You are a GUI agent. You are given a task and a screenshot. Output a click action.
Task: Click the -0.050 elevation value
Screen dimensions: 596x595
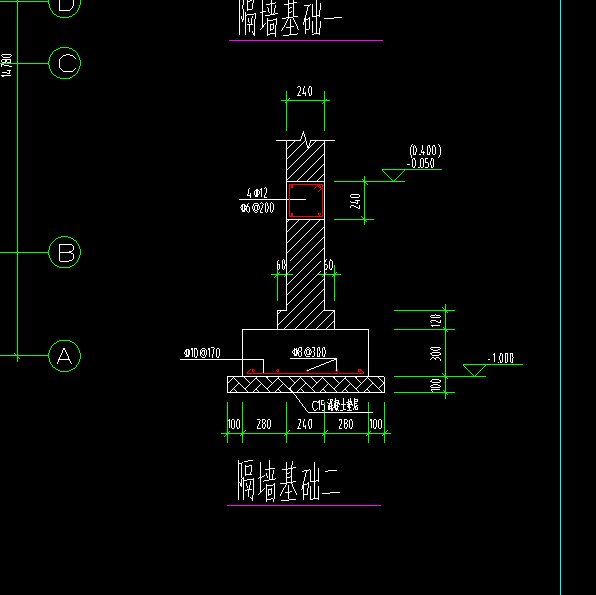(421, 163)
